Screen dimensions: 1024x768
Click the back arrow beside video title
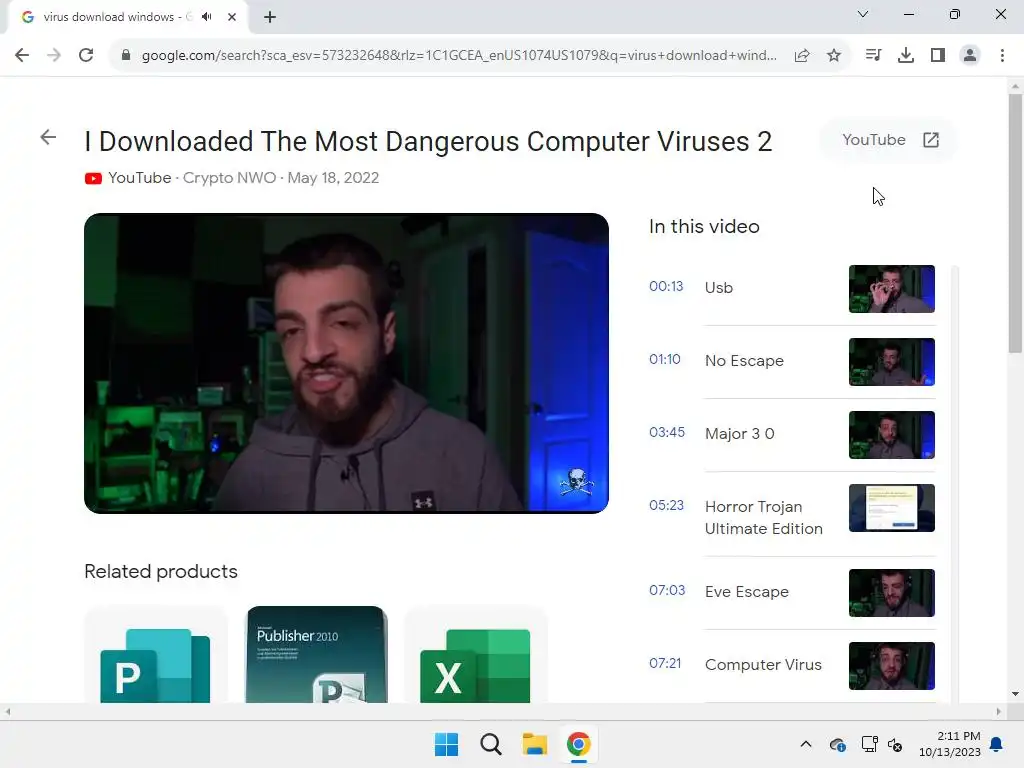tap(48, 137)
